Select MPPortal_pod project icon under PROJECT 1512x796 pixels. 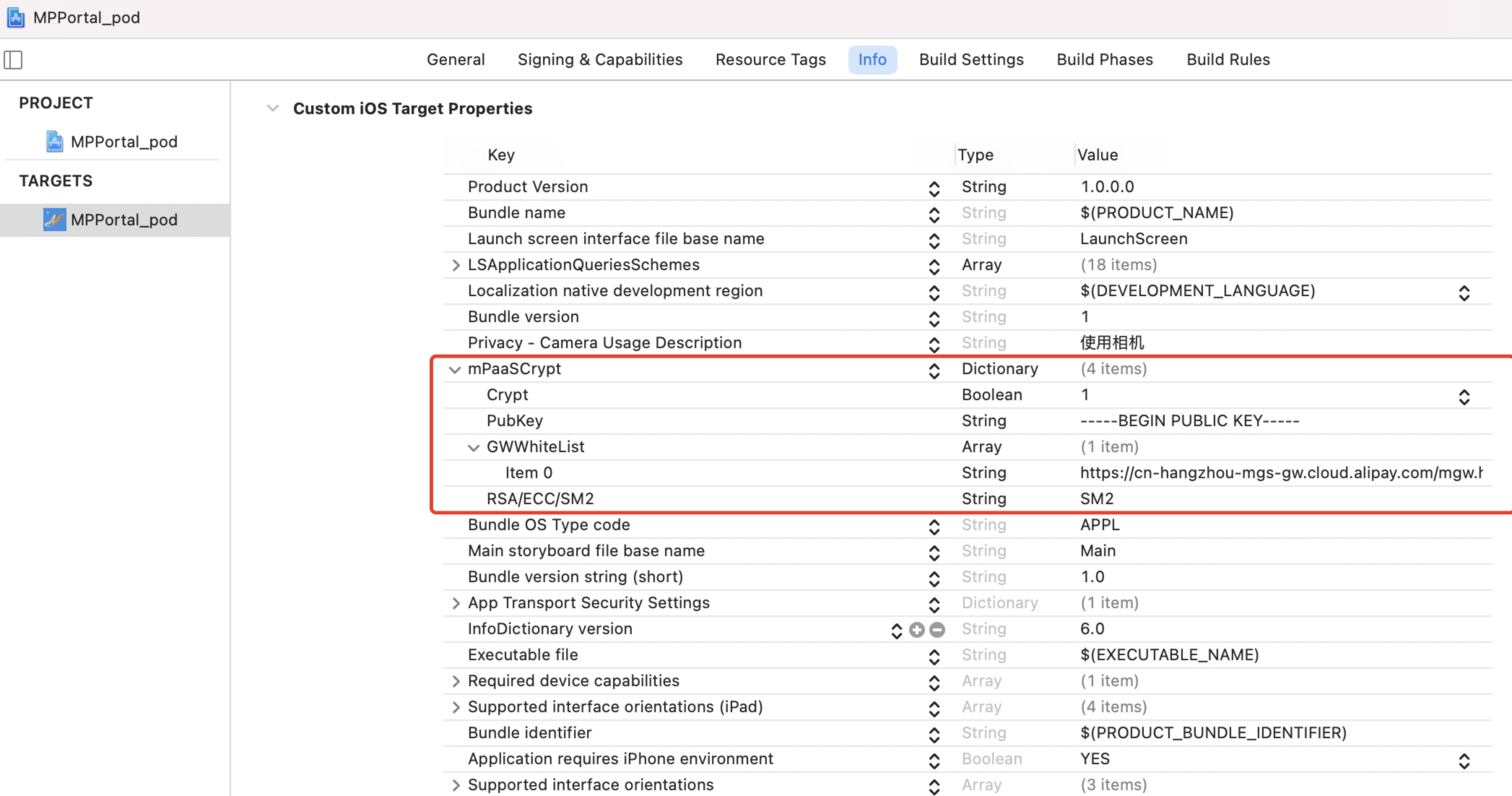pyautogui.click(x=54, y=142)
